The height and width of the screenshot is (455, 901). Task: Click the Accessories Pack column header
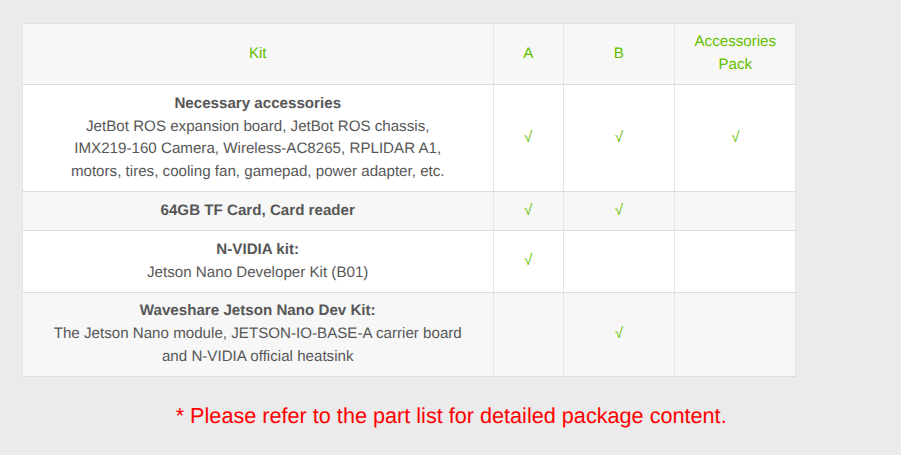click(x=735, y=53)
